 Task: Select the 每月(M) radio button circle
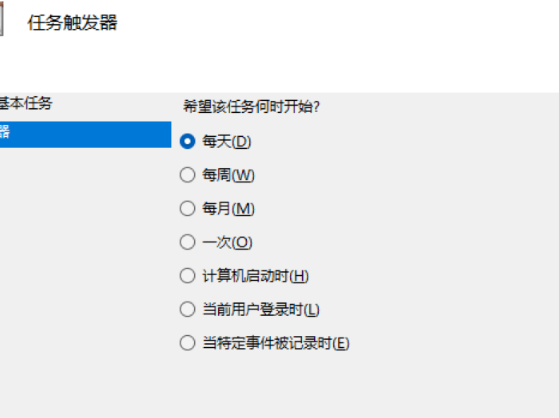tap(188, 208)
